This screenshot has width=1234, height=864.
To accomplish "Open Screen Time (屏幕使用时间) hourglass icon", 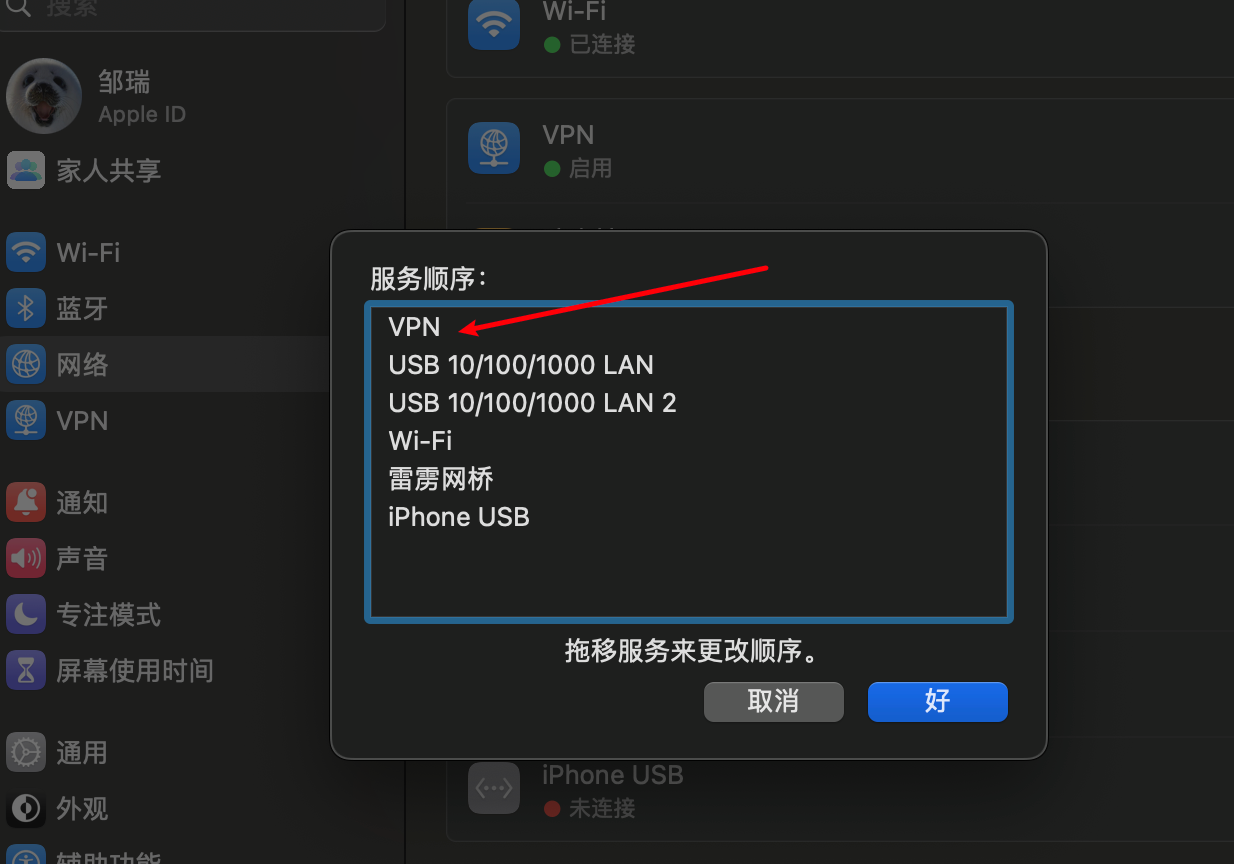I will [x=26, y=671].
